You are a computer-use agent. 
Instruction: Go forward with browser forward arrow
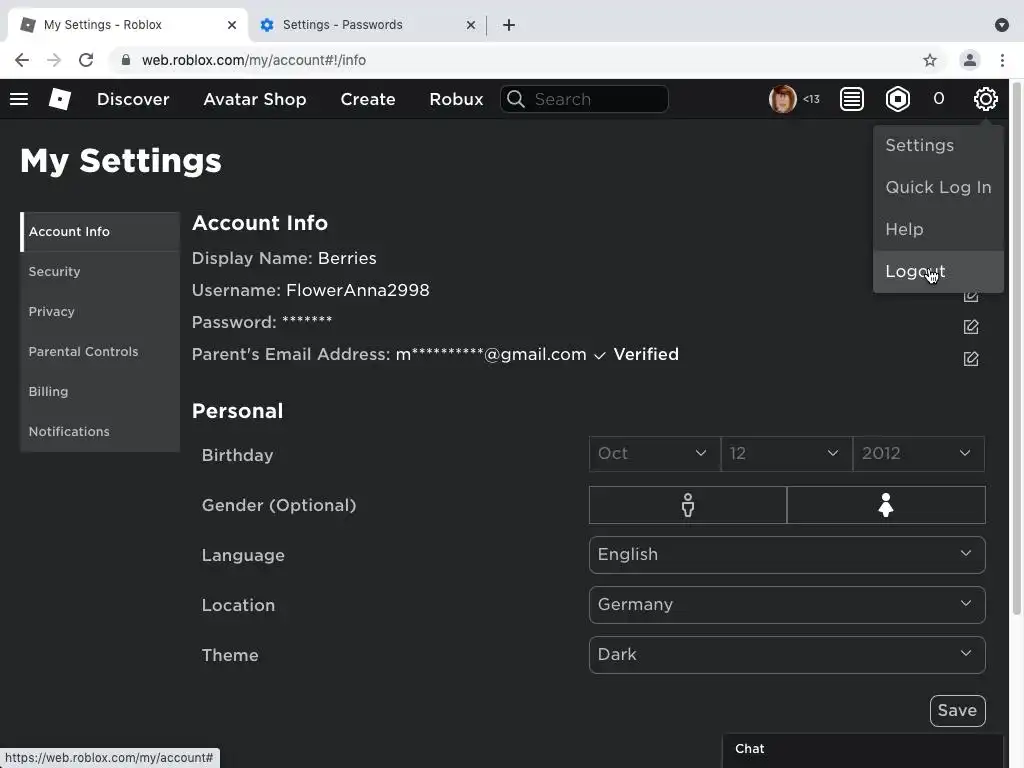54,60
